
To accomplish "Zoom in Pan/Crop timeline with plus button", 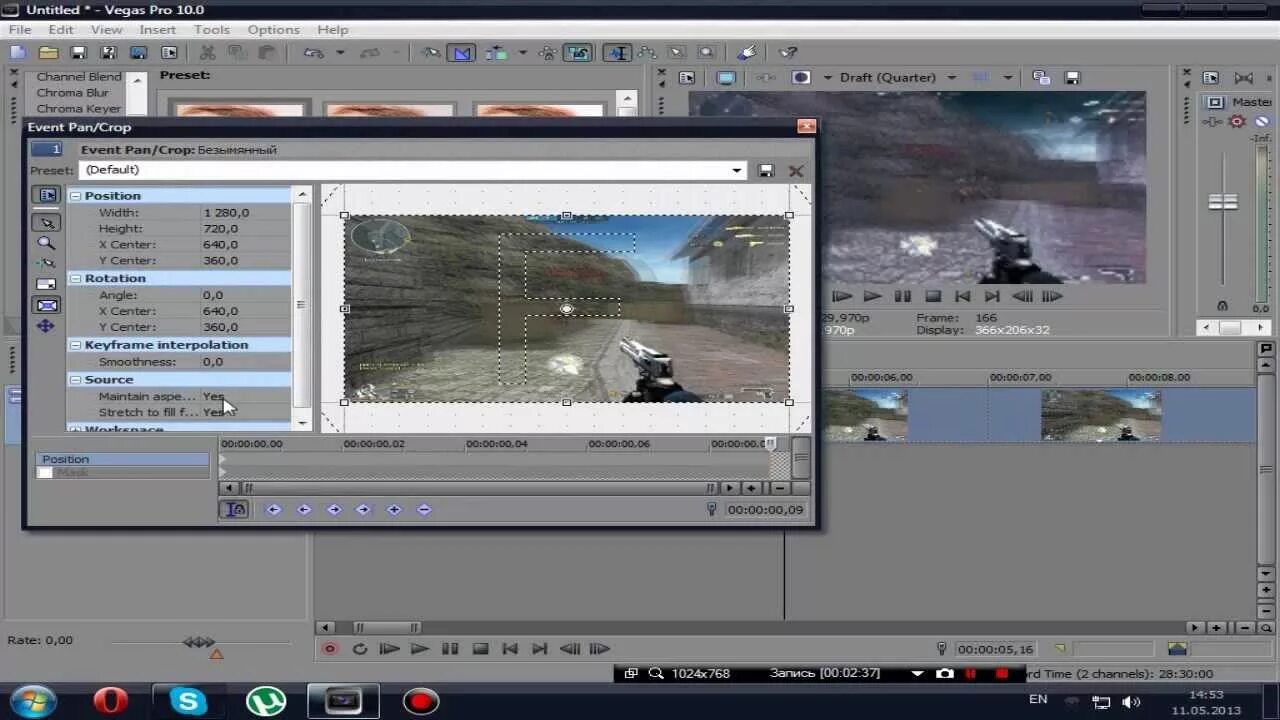I will point(752,488).
